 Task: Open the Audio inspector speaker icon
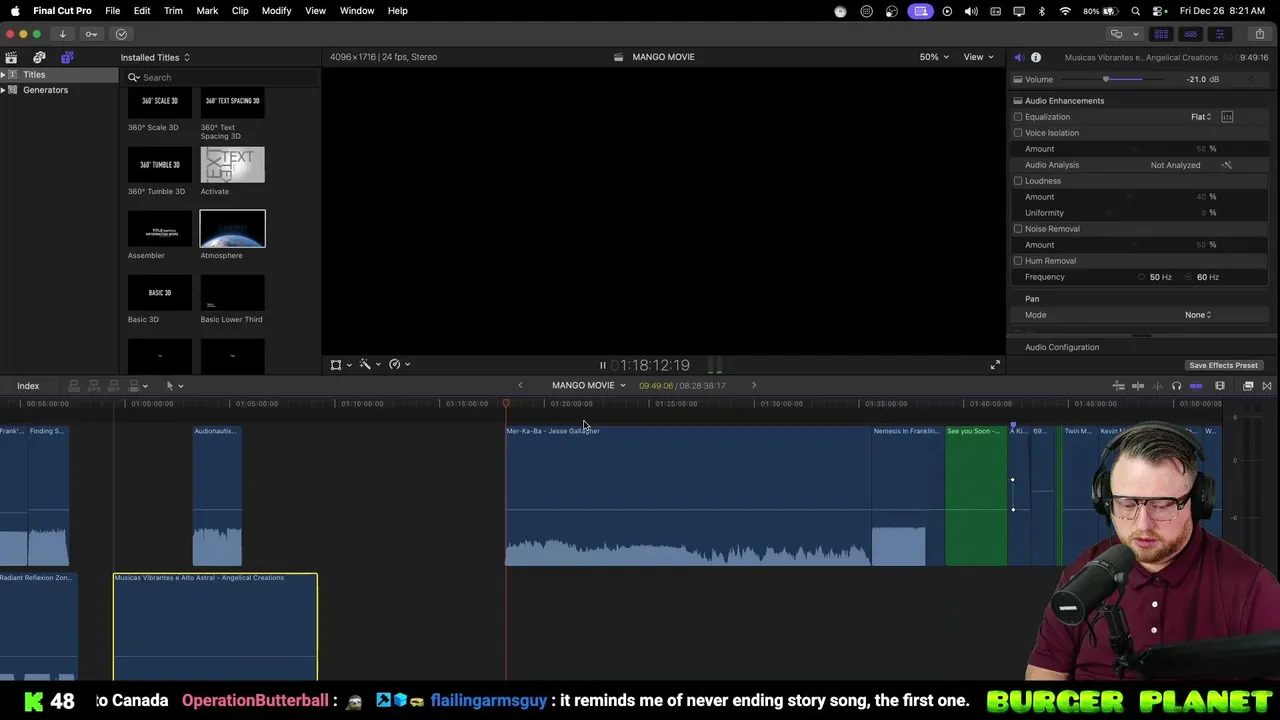tap(1018, 57)
